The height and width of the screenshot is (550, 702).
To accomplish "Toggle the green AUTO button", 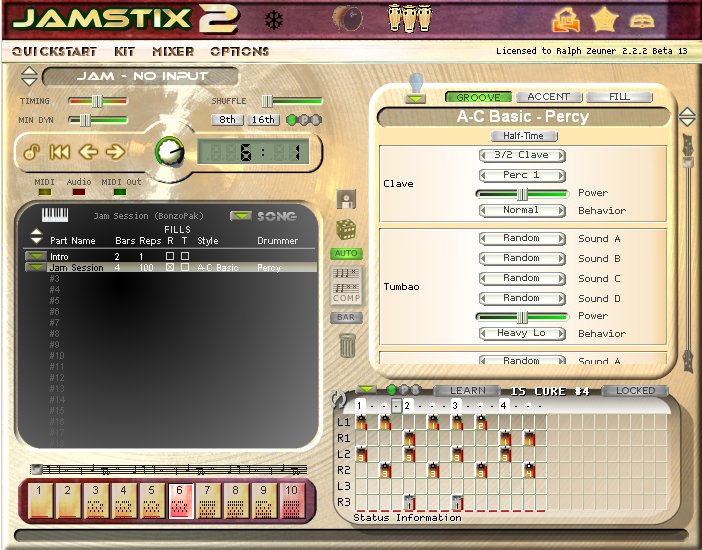I will (x=346, y=254).
